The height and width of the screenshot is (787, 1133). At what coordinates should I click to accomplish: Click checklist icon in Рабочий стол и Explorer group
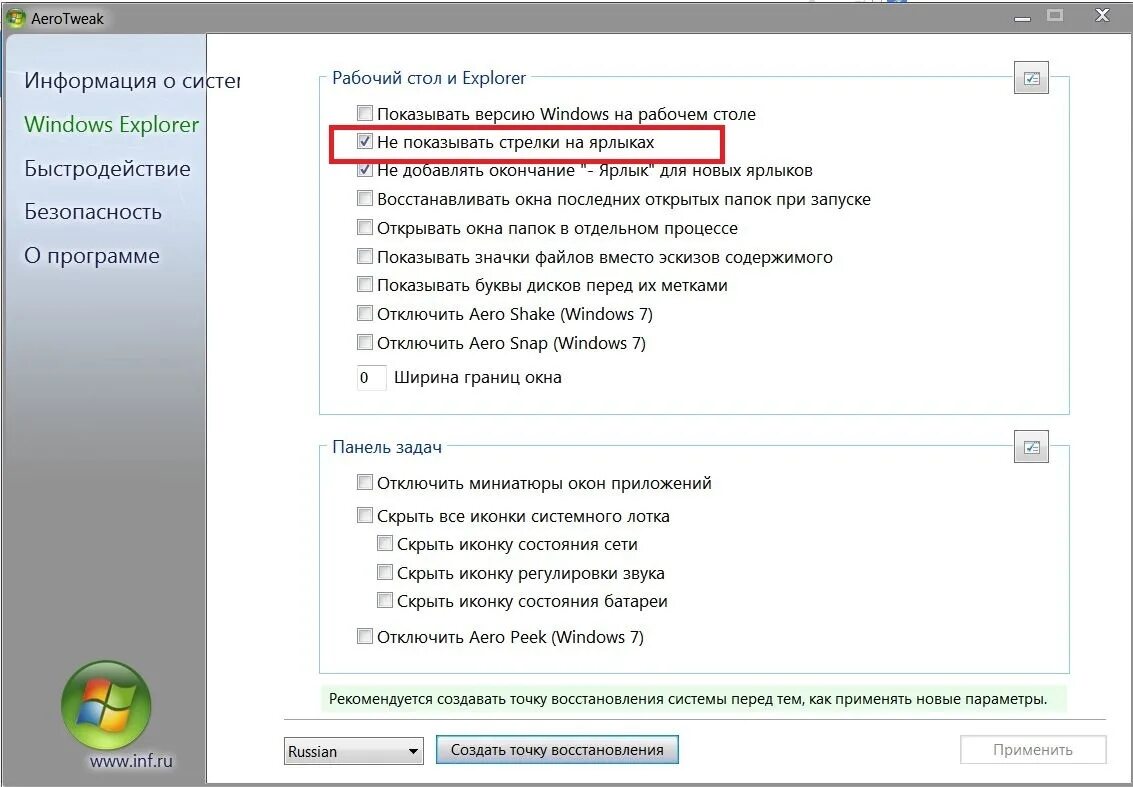(1031, 79)
